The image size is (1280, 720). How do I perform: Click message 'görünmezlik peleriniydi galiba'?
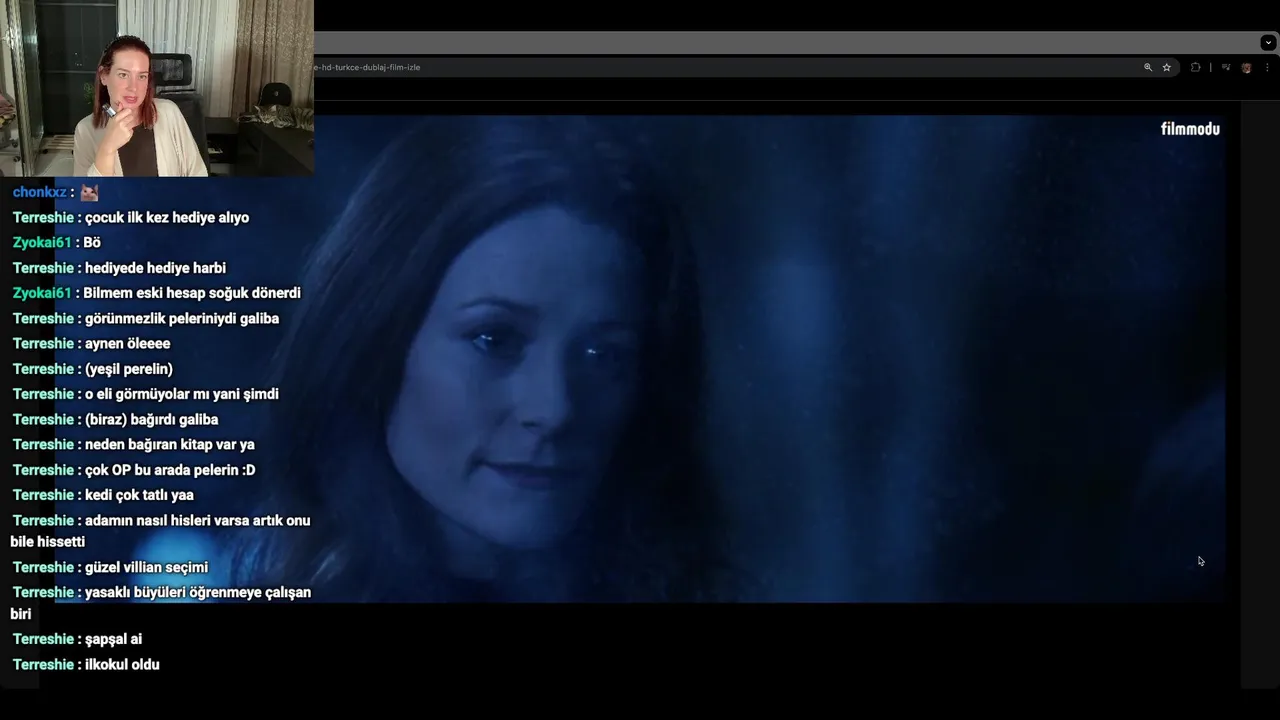point(182,319)
